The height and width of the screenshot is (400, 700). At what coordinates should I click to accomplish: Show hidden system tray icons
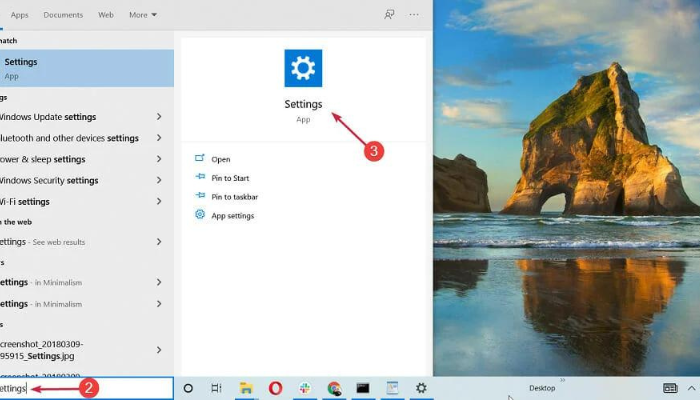pyautogui.click(x=692, y=388)
